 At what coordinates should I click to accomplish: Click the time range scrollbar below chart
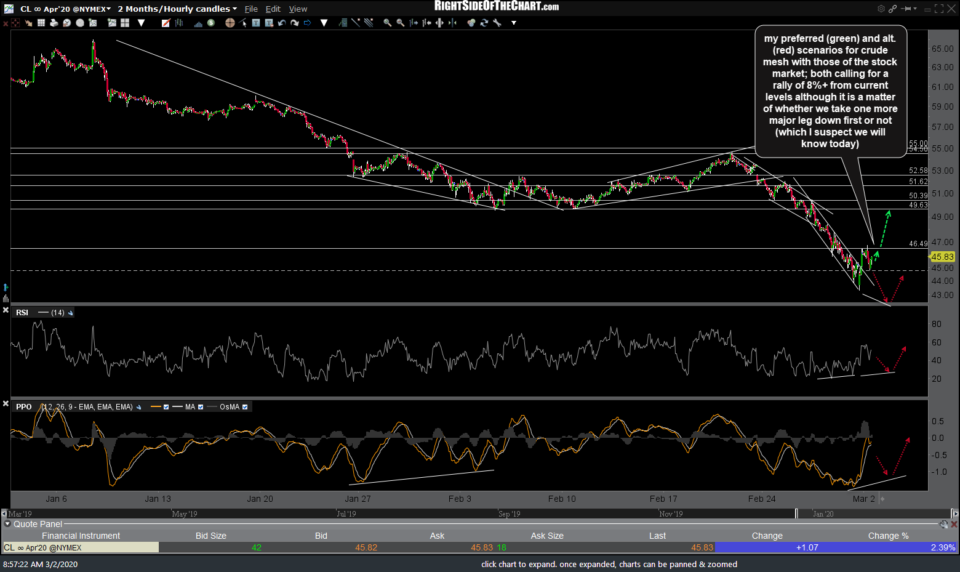pyautogui.click(x=480, y=514)
